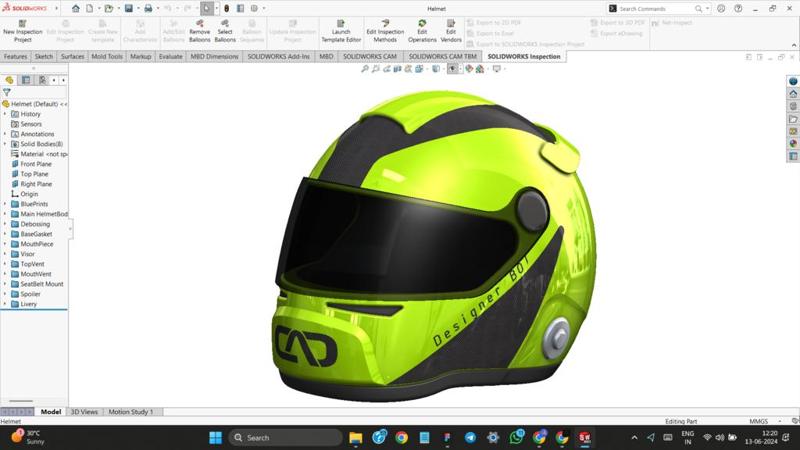This screenshot has width=800, height=450.
Task: Collapse the CommandManager ribbon with the chevron
Action: [794, 45]
